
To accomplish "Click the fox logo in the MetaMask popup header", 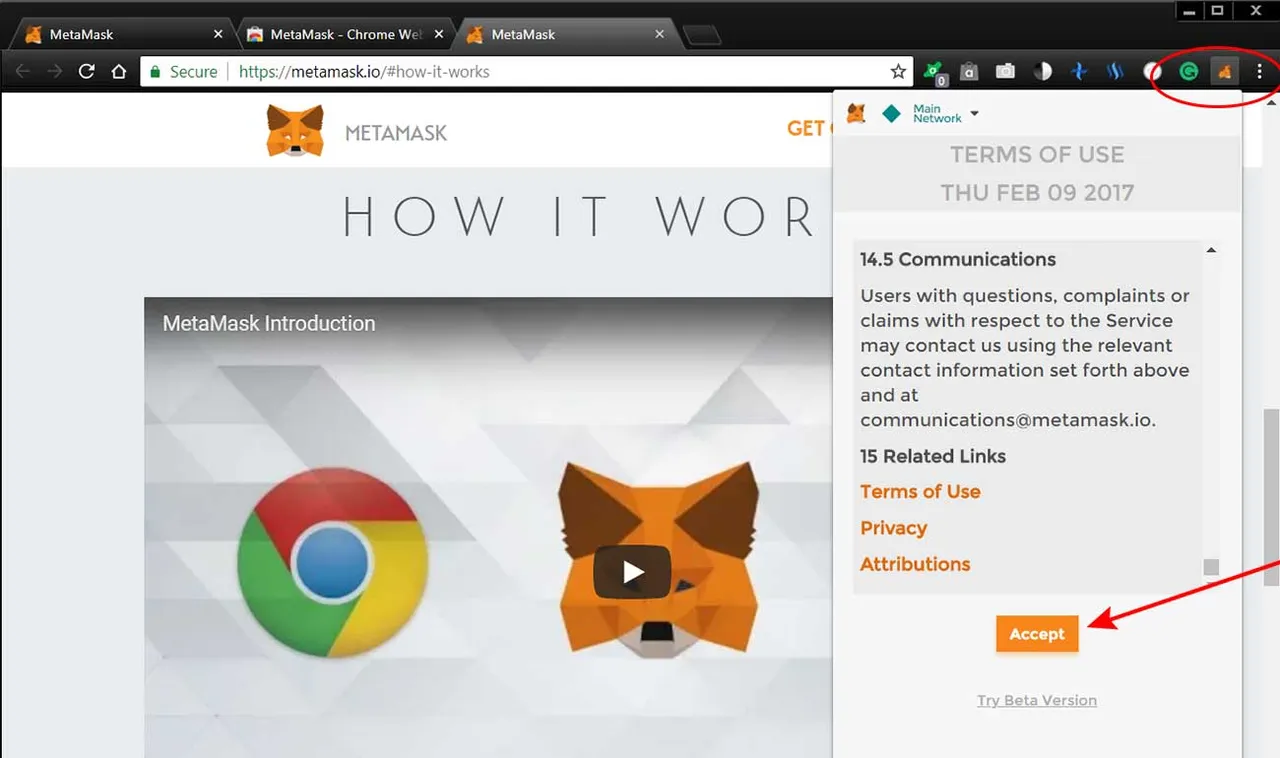I will 856,113.
